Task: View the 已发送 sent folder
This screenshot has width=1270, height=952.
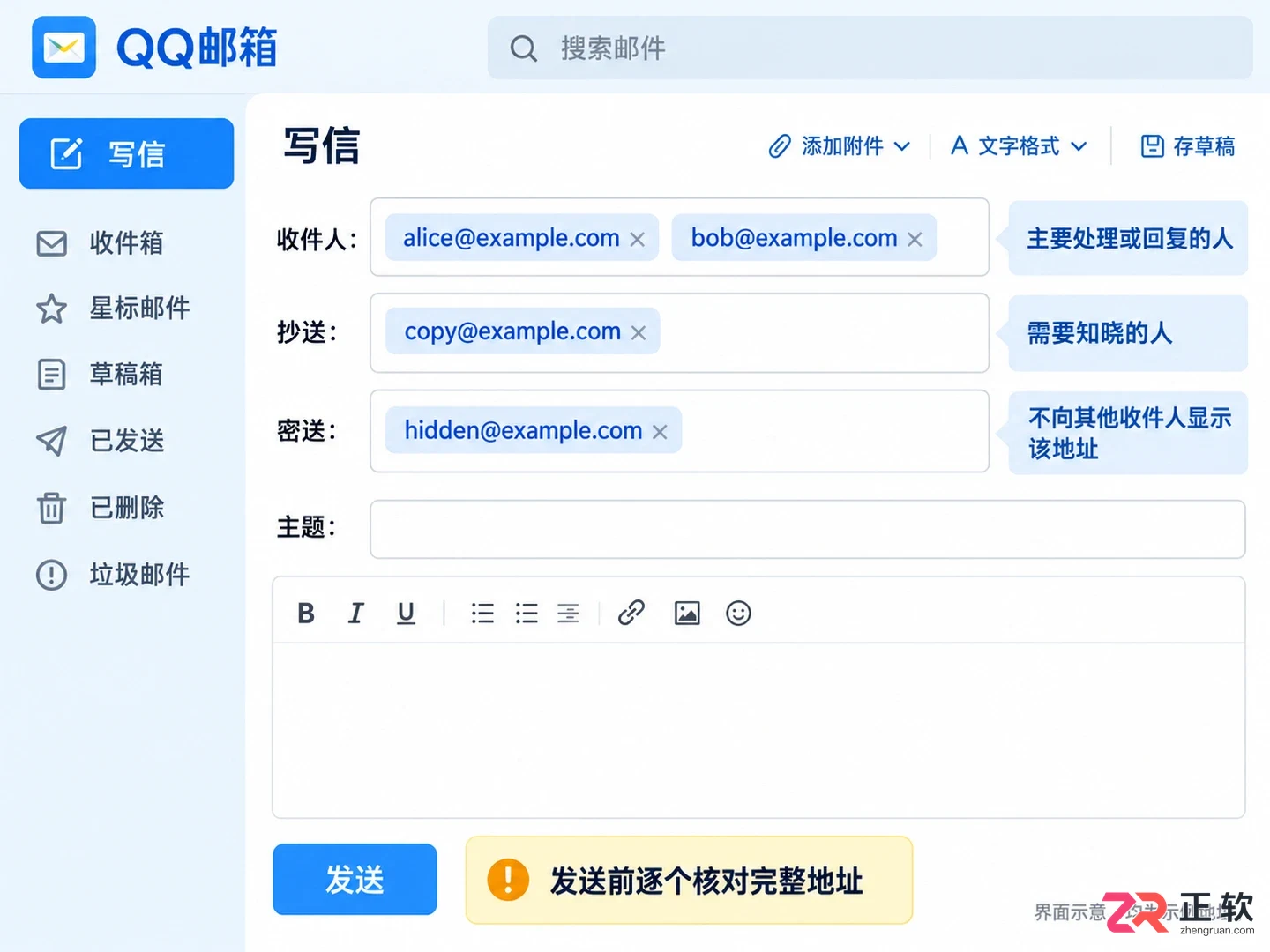Action: tap(100, 441)
